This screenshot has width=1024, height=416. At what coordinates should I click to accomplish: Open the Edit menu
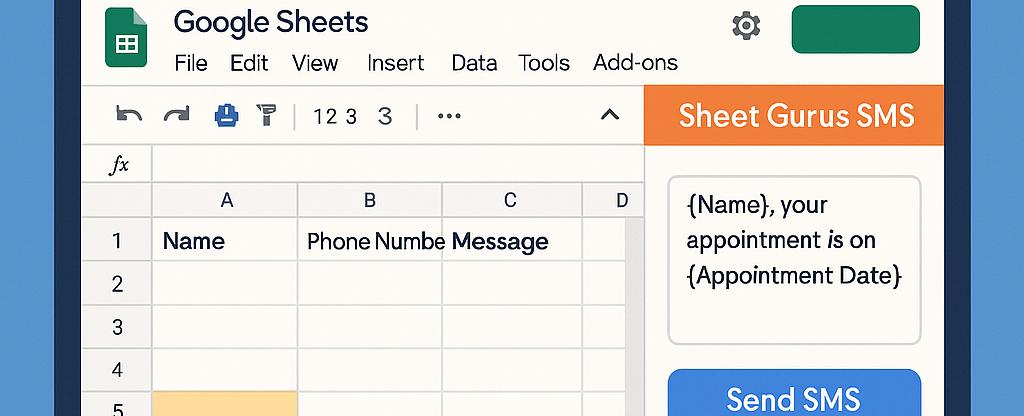tap(249, 63)
